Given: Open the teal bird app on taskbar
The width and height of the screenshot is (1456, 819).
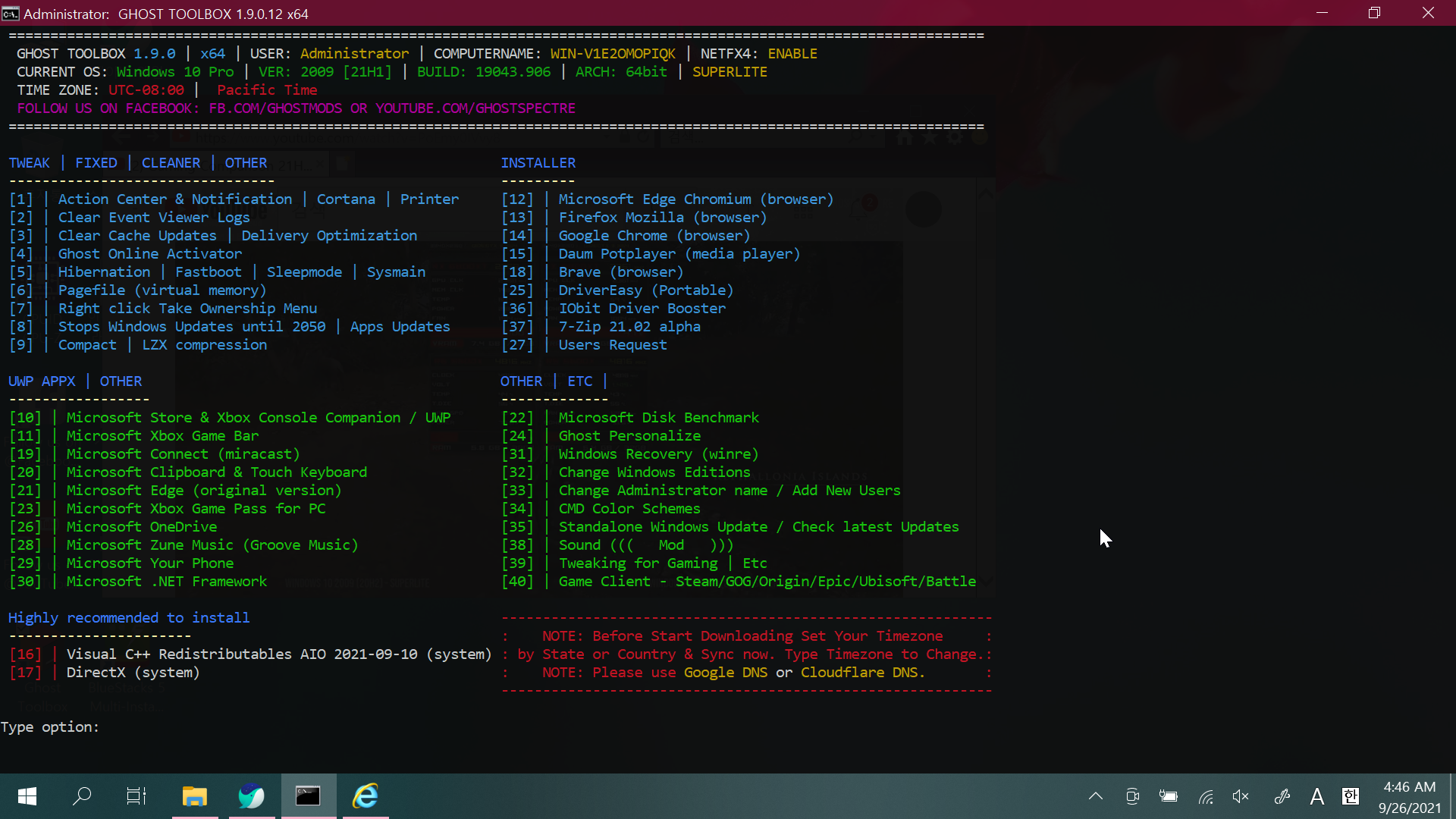Looking at the screenshot, I should coord(252,796).
